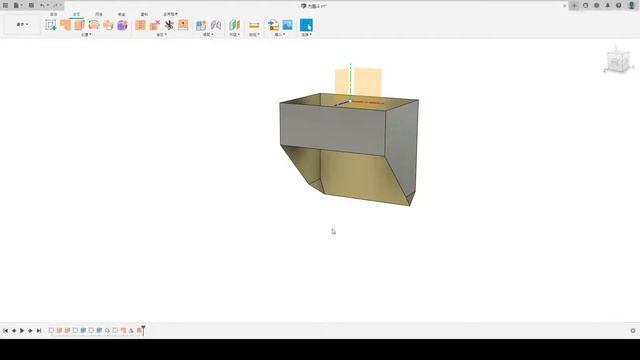The image size is (640, 360).
Task: Click the New Component icon
Action: (201, 25)
